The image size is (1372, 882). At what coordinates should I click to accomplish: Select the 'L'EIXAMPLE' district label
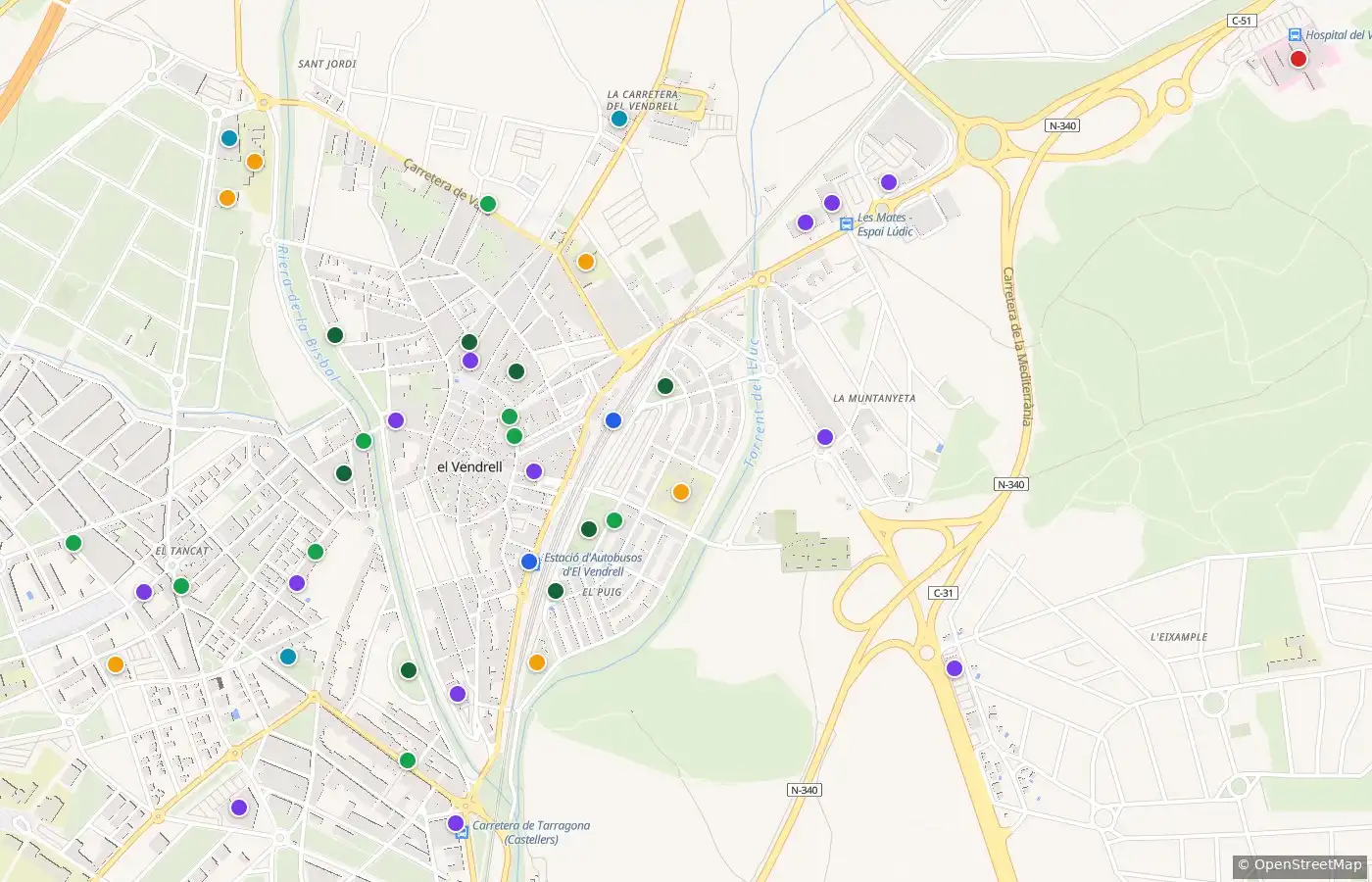pyautogui.click(x=1179, y=637)
